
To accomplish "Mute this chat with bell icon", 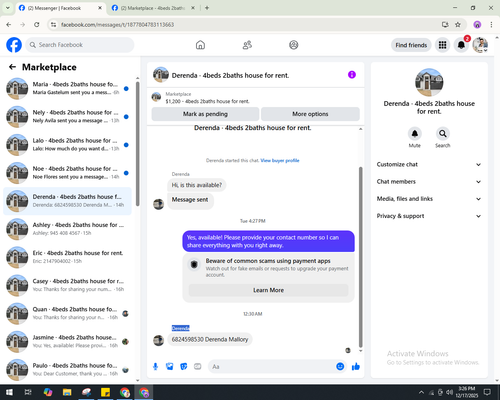I will click(415, 134).
